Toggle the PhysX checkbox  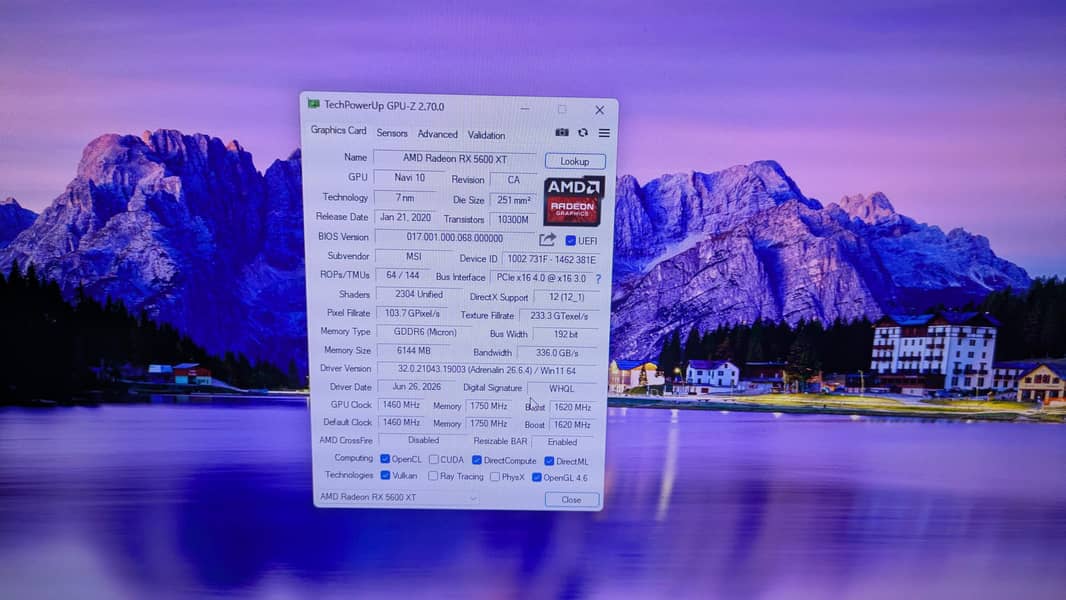494,477
